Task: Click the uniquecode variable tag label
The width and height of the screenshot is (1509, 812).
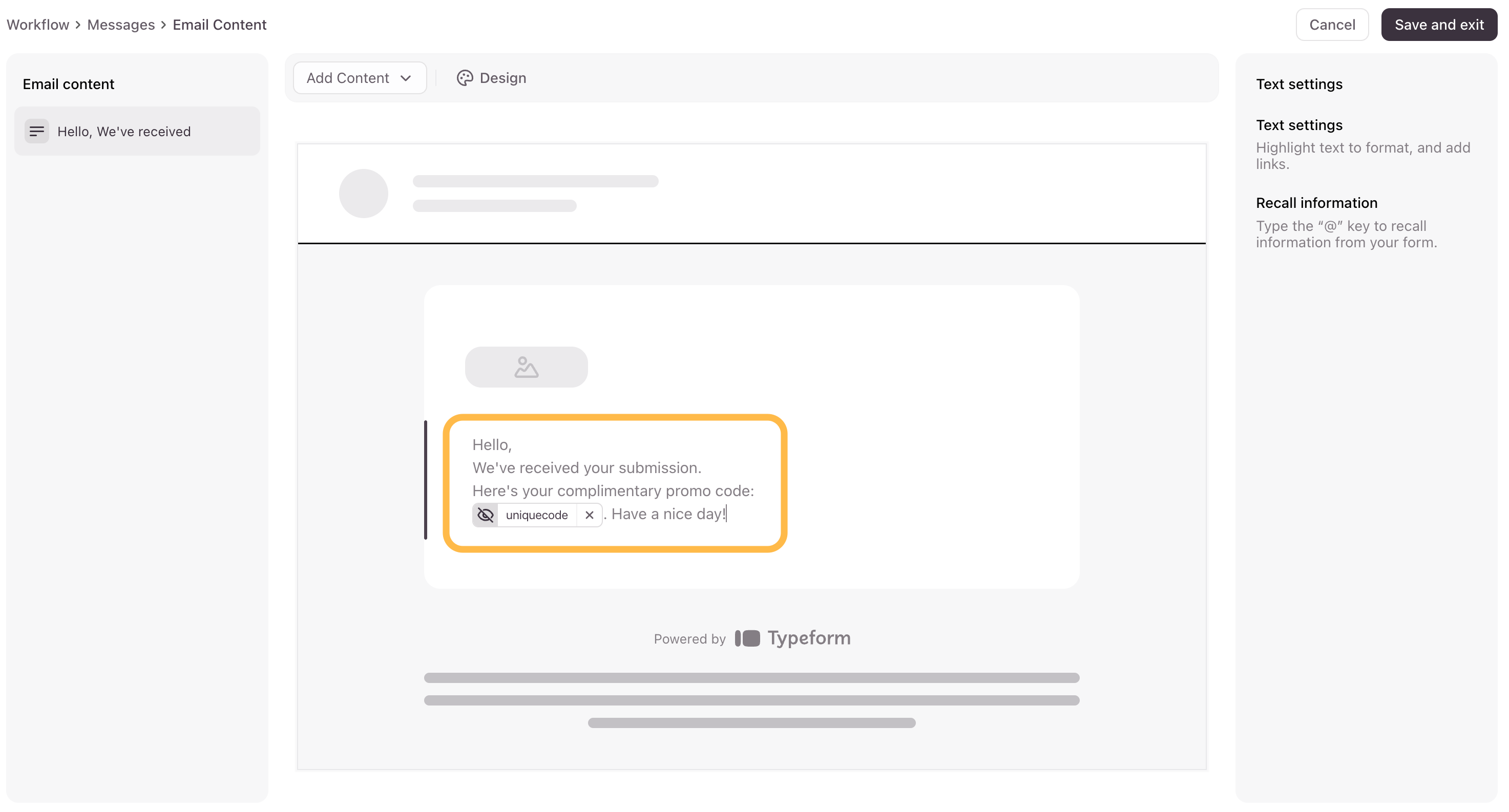Action: pos(537,515)
